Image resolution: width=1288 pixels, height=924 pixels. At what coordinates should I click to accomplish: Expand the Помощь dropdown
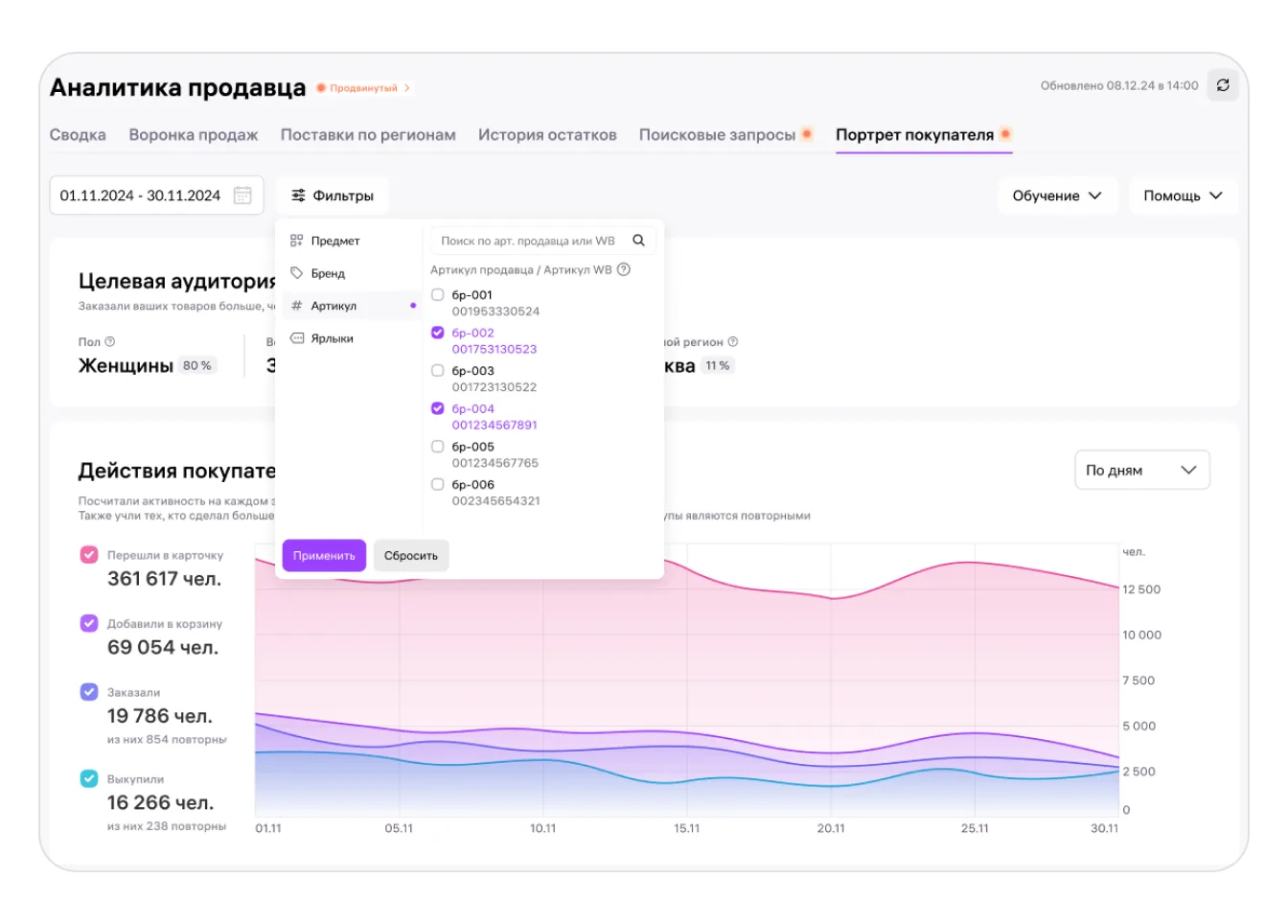click(x=1182, y=196)
